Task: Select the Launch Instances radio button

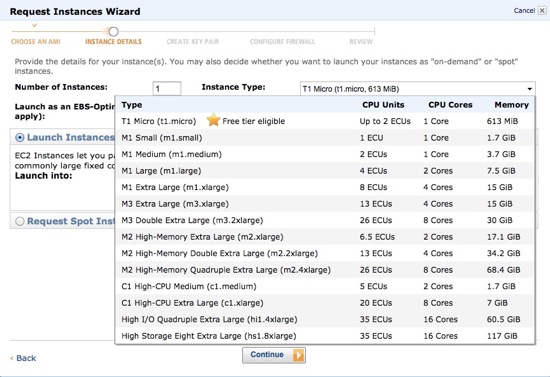Action: [x=20, y=138]
